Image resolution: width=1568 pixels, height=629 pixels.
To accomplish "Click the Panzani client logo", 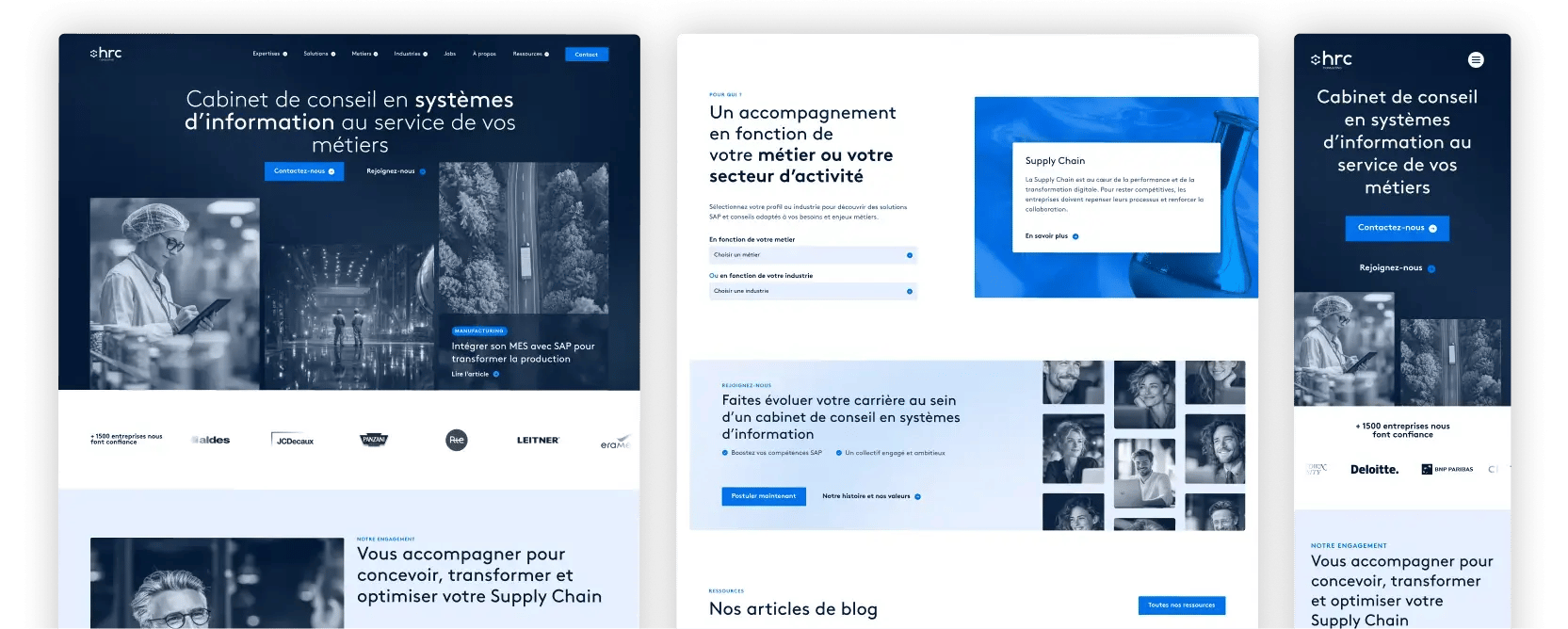I will click(374, 440).
